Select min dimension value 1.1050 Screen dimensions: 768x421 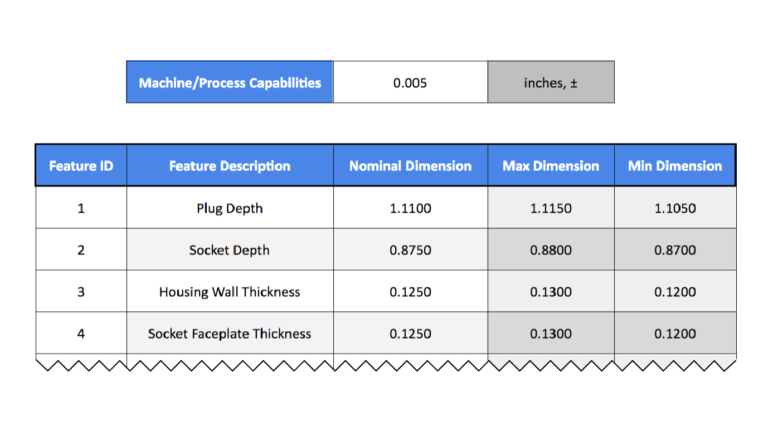pyautogui.click(x=675, y=209)
